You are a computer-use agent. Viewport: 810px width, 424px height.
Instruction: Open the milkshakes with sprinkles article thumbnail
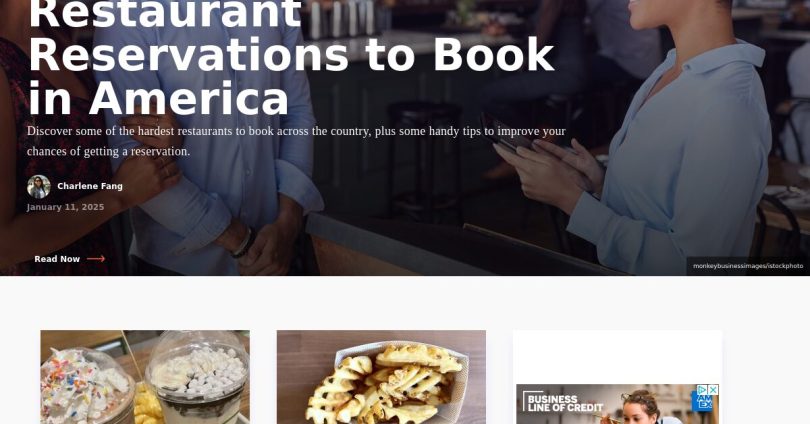click(x=145, y=377)
